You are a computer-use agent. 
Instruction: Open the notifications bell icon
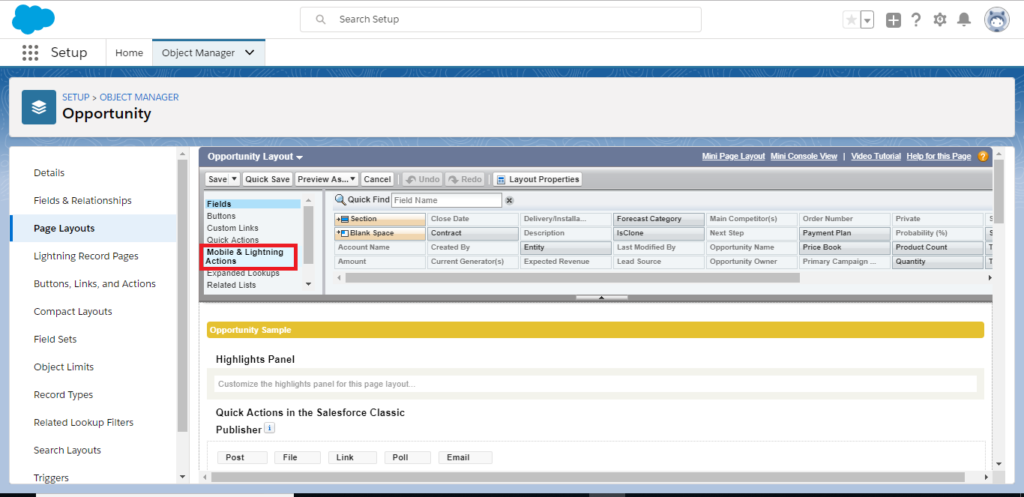(x=964, y=20)
